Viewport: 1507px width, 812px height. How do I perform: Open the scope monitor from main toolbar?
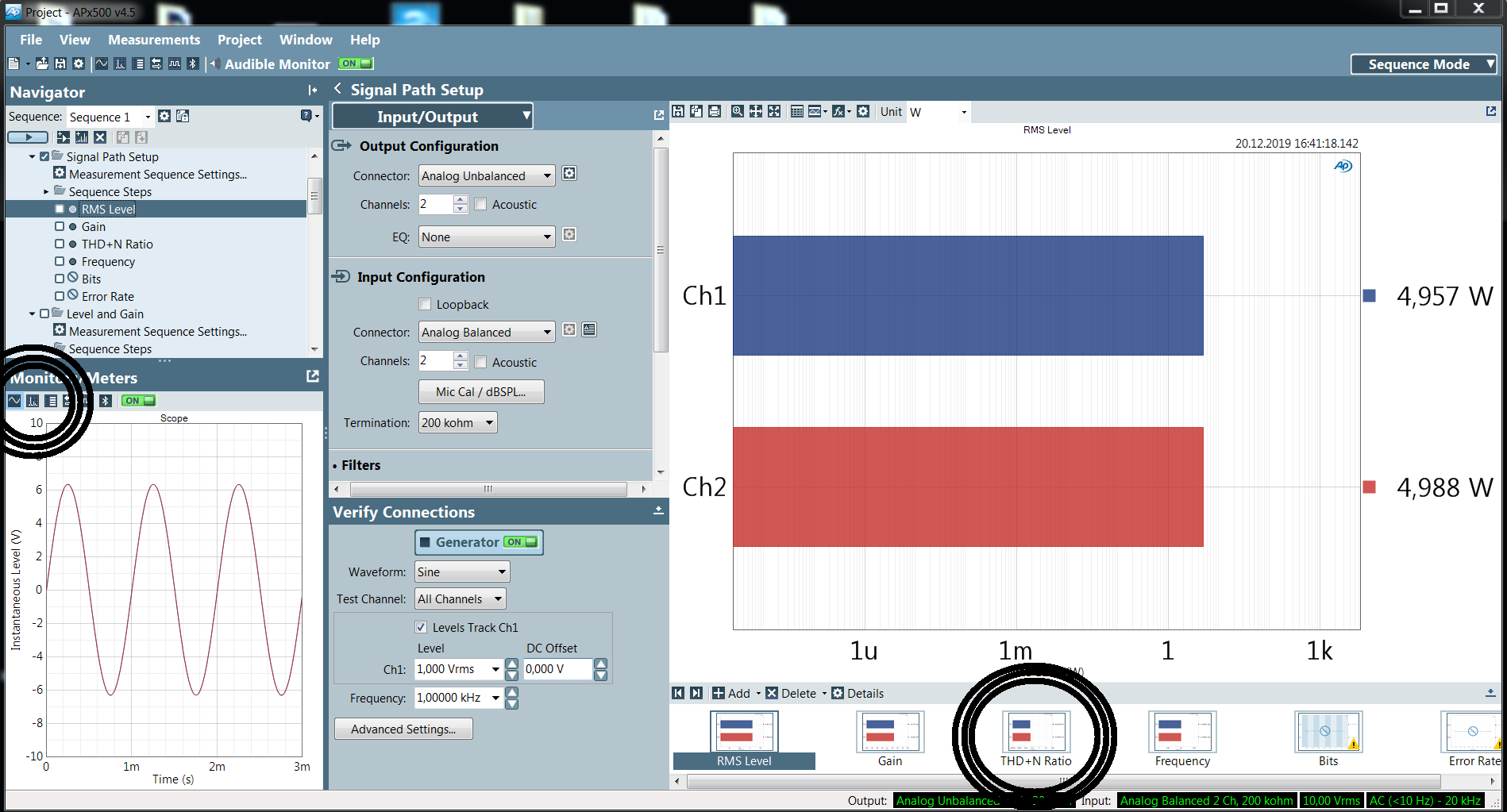(x=102, y=64)
